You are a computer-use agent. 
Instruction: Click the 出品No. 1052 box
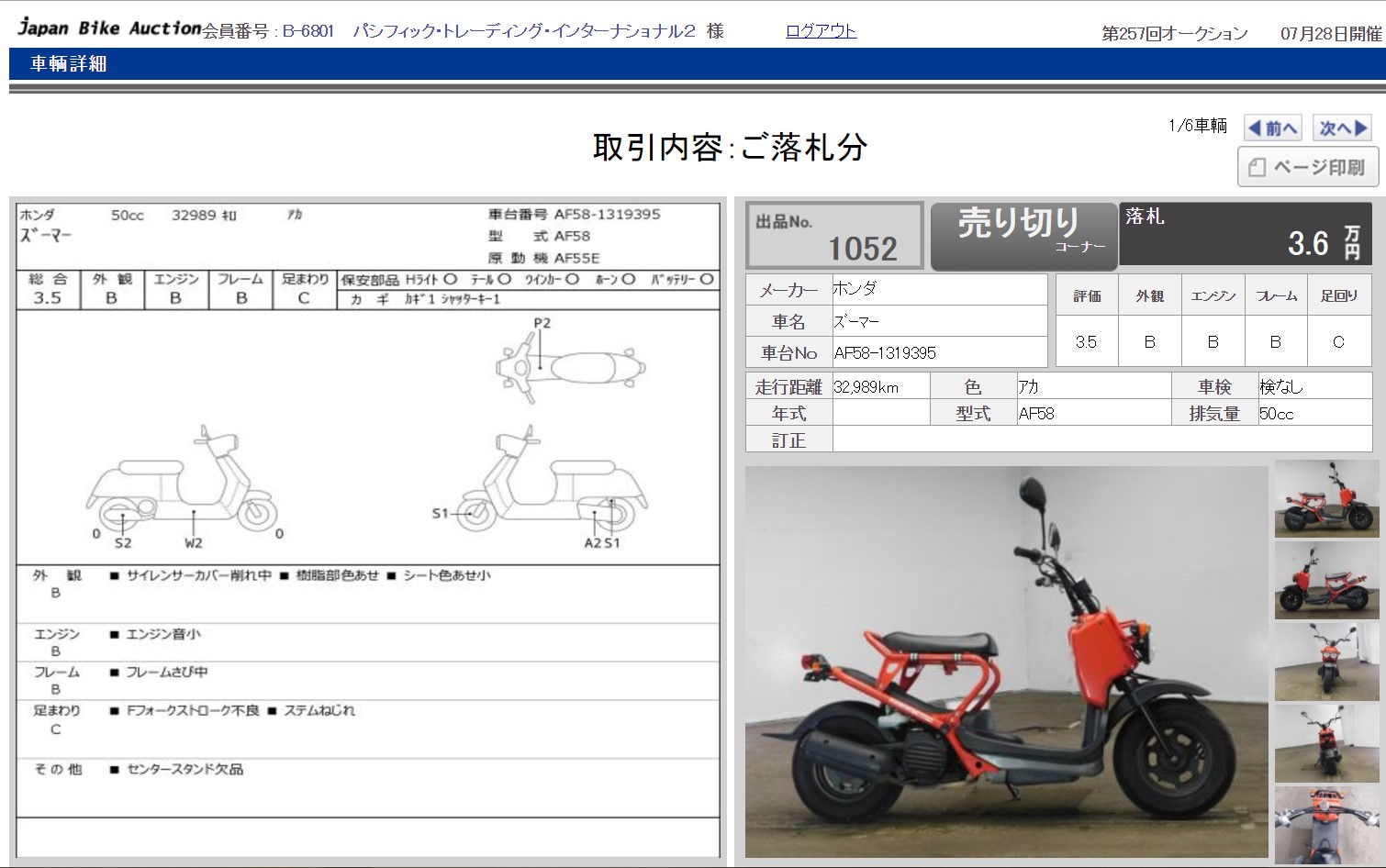click(x=833, y=236)
